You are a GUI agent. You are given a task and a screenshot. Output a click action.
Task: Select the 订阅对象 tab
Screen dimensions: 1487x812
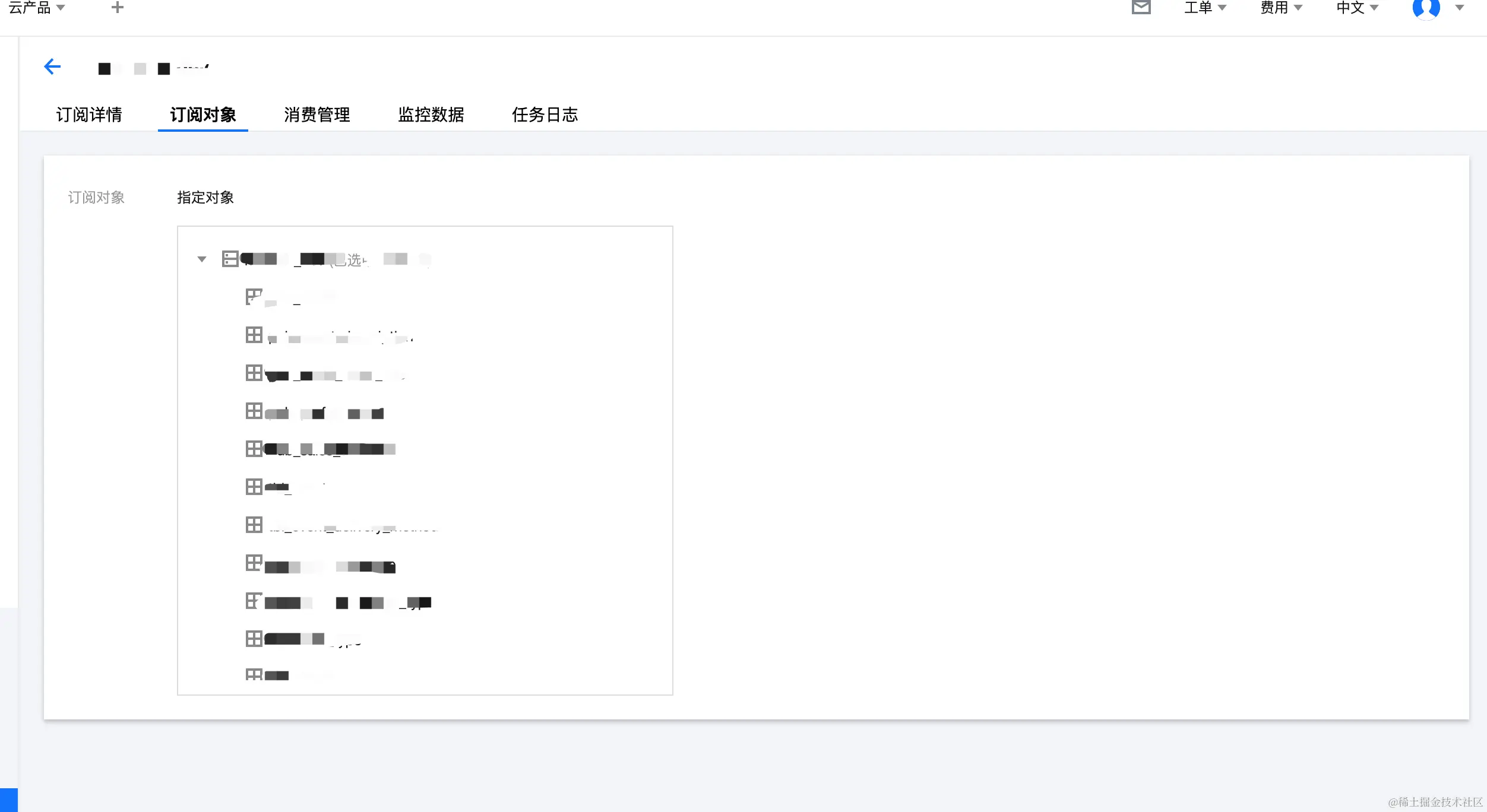(203, 115)
